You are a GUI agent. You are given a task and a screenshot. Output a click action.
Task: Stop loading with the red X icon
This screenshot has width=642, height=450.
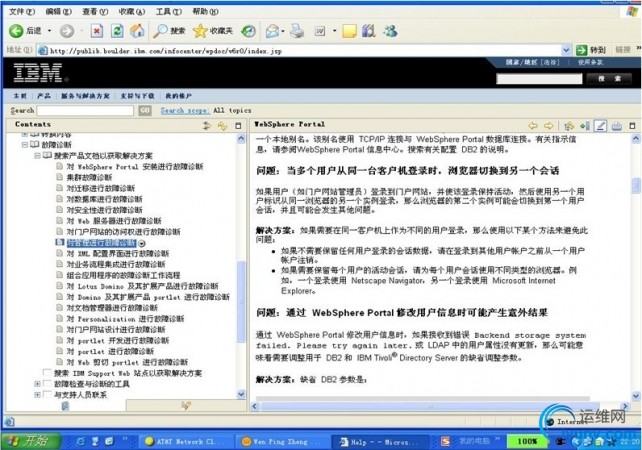[x=97, y=31]
